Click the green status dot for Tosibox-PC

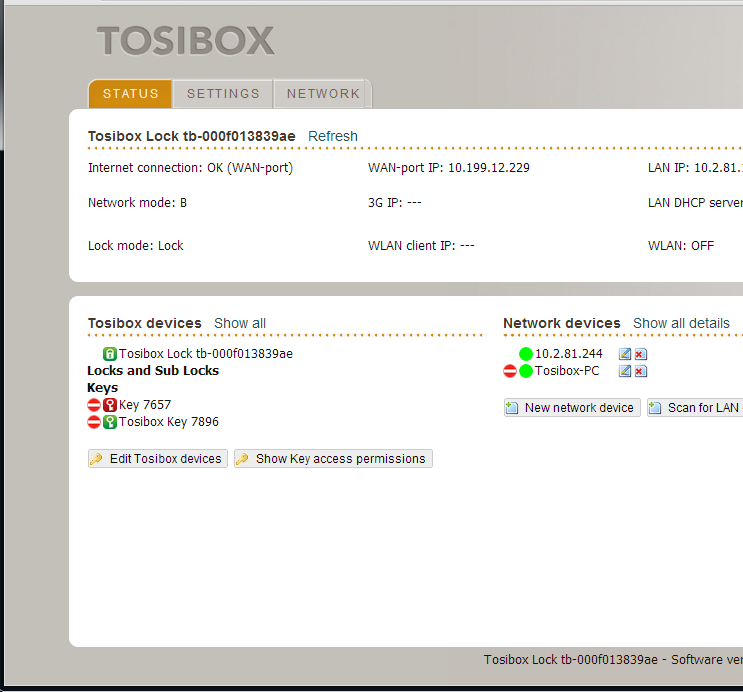pos(526,371)
